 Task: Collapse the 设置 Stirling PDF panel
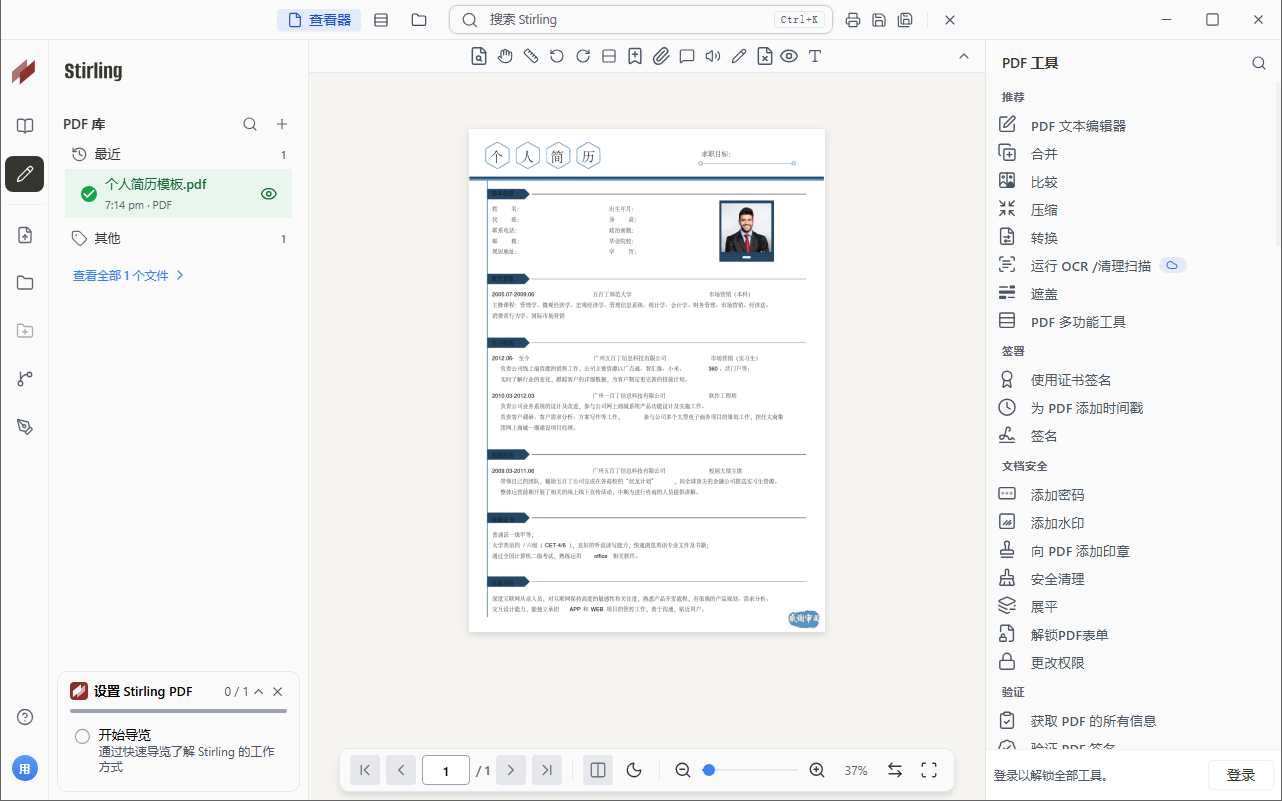[x=259, y=691]
